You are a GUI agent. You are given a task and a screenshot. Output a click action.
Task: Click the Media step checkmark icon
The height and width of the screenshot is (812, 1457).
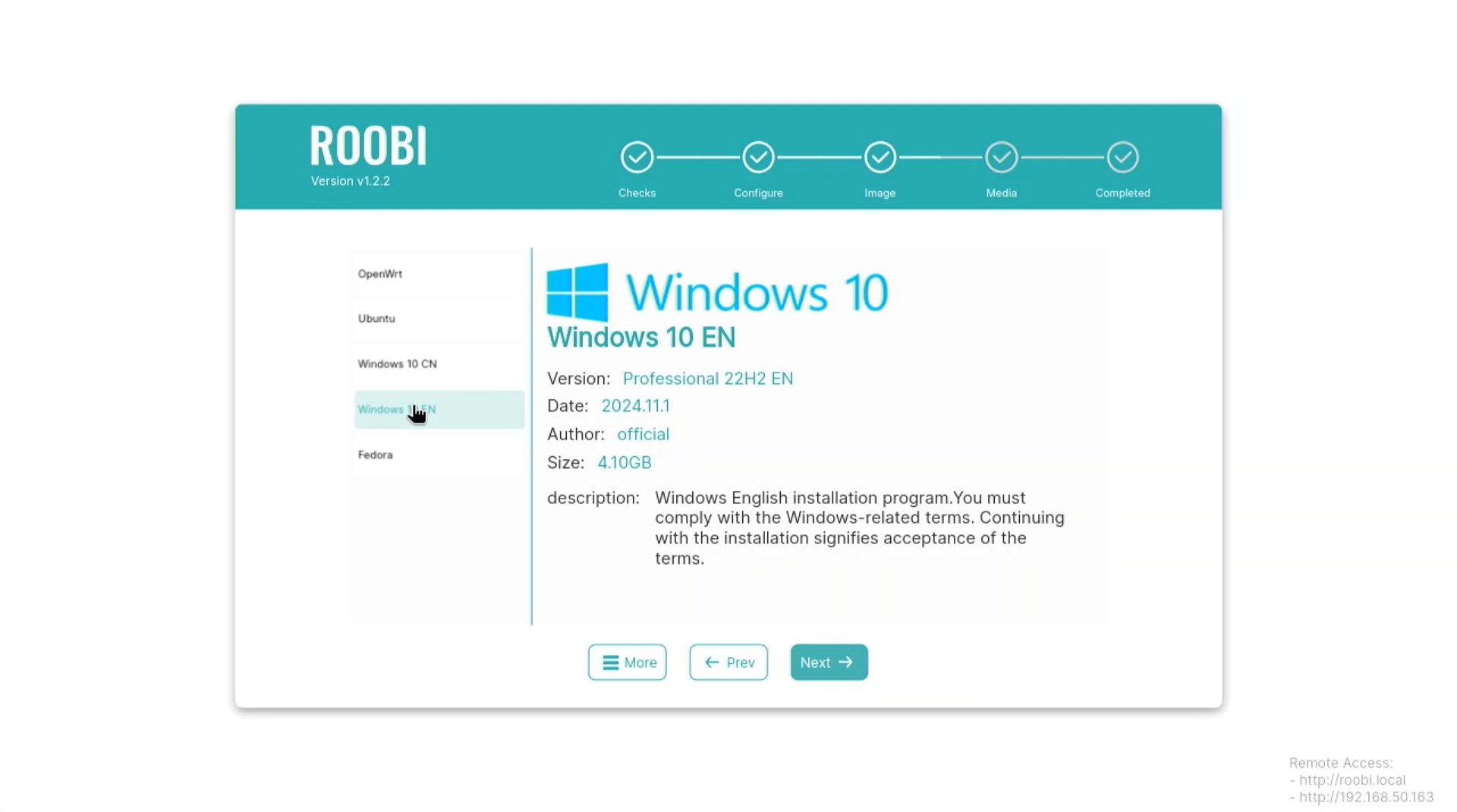click(1001, 157)
